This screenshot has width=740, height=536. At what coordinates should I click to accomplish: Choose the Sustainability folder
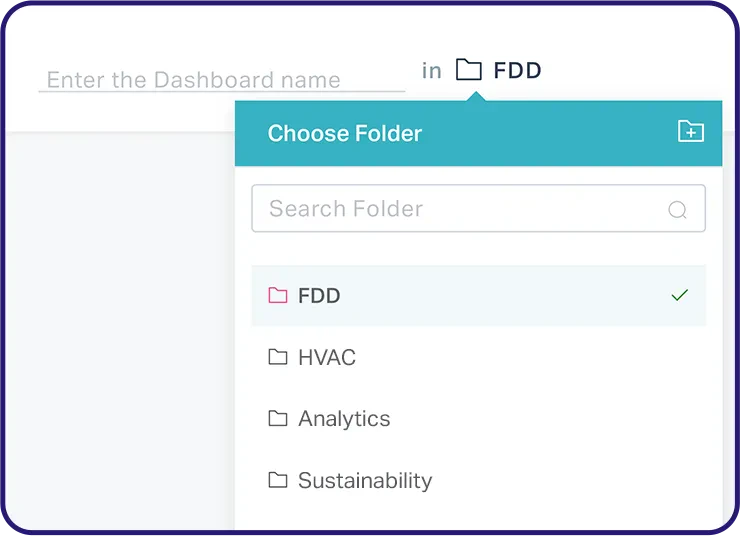(x=365, y=480)
